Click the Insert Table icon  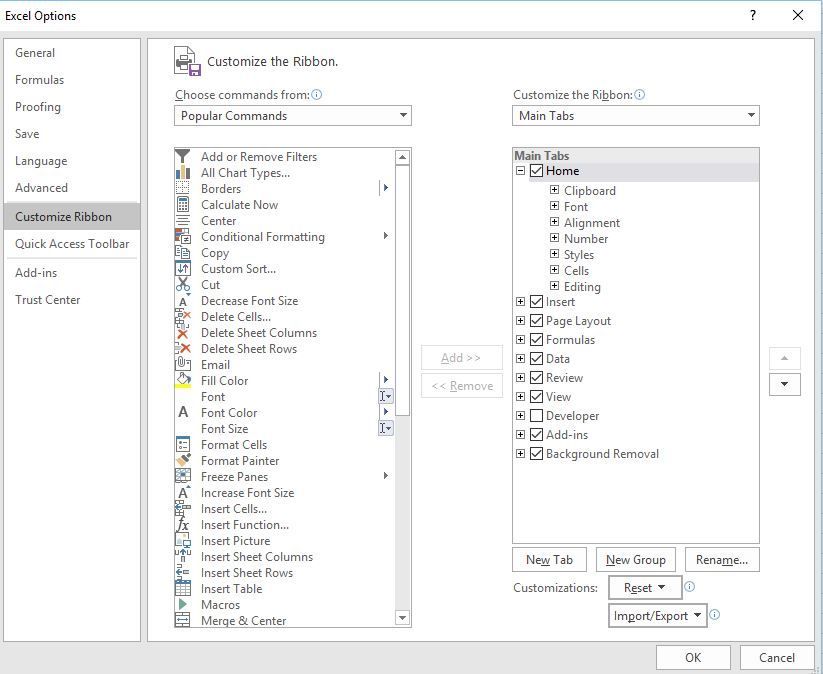click(183, 588)
